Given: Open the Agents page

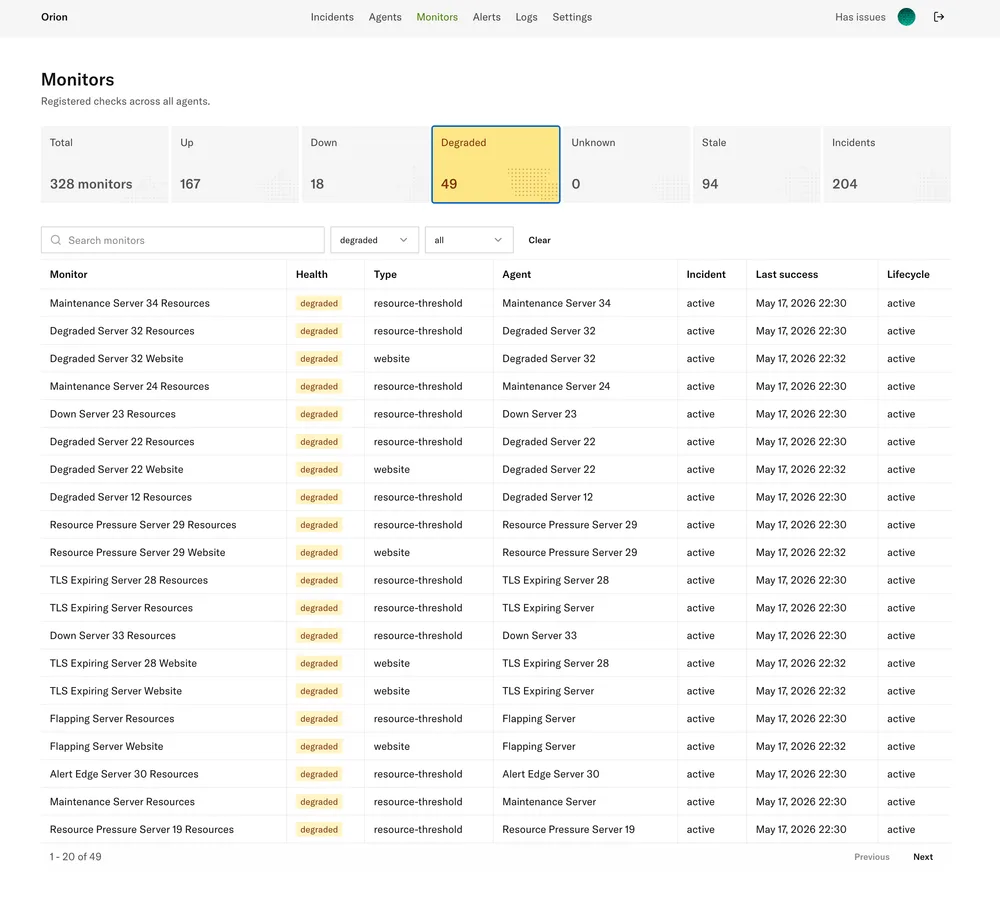Looking at the screenshot, I should 385,17.
